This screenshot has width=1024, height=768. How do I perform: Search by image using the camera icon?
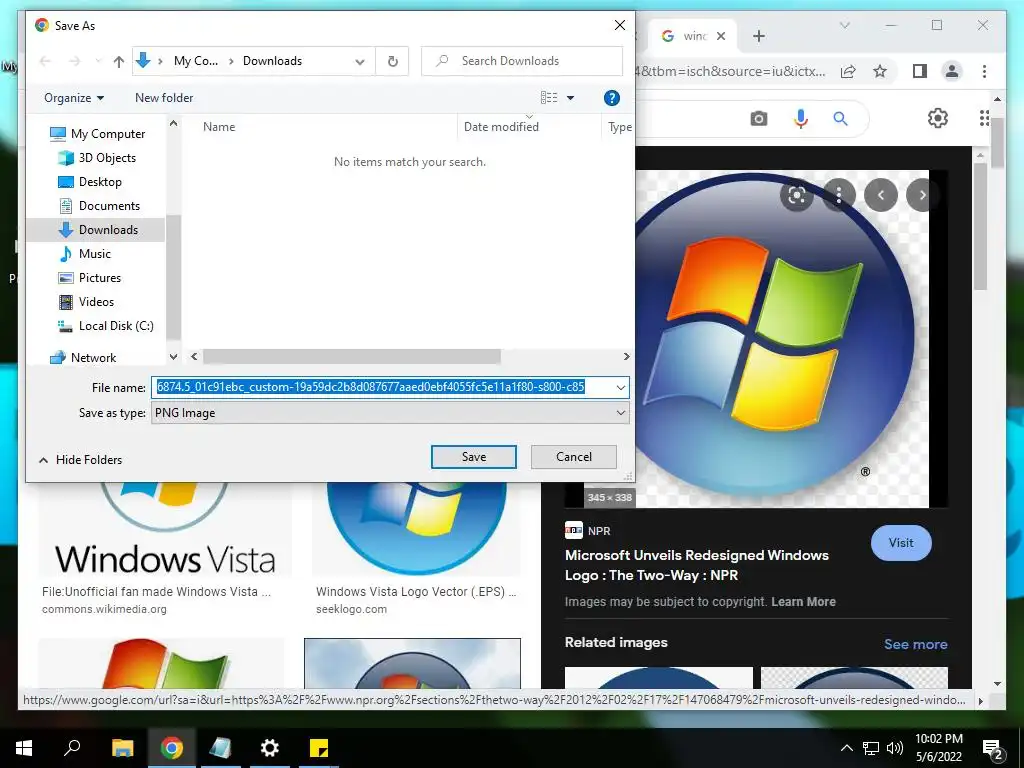tap(758, 119)
